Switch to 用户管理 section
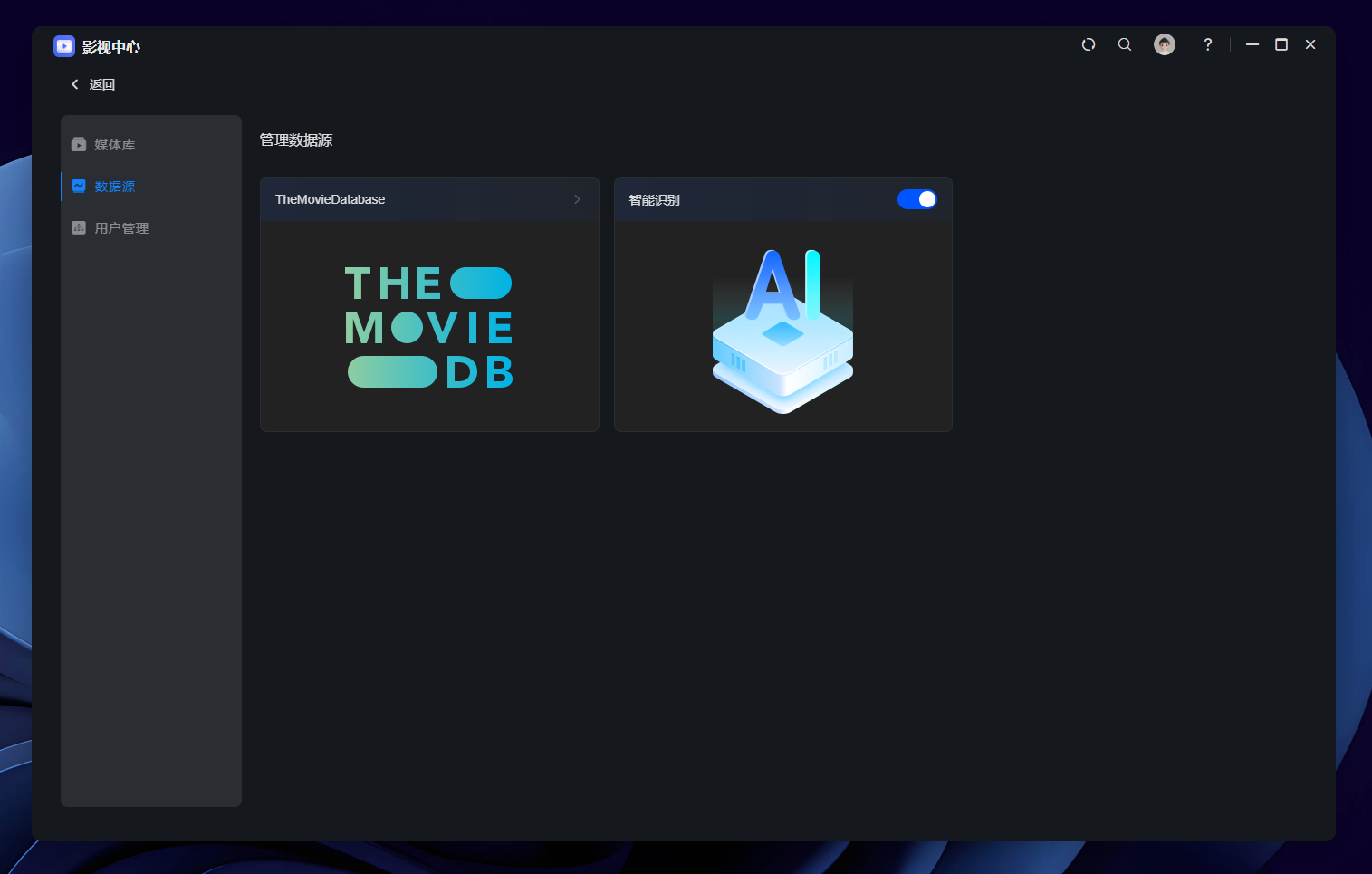1372x874 pixels. click(x=151, y=227)
